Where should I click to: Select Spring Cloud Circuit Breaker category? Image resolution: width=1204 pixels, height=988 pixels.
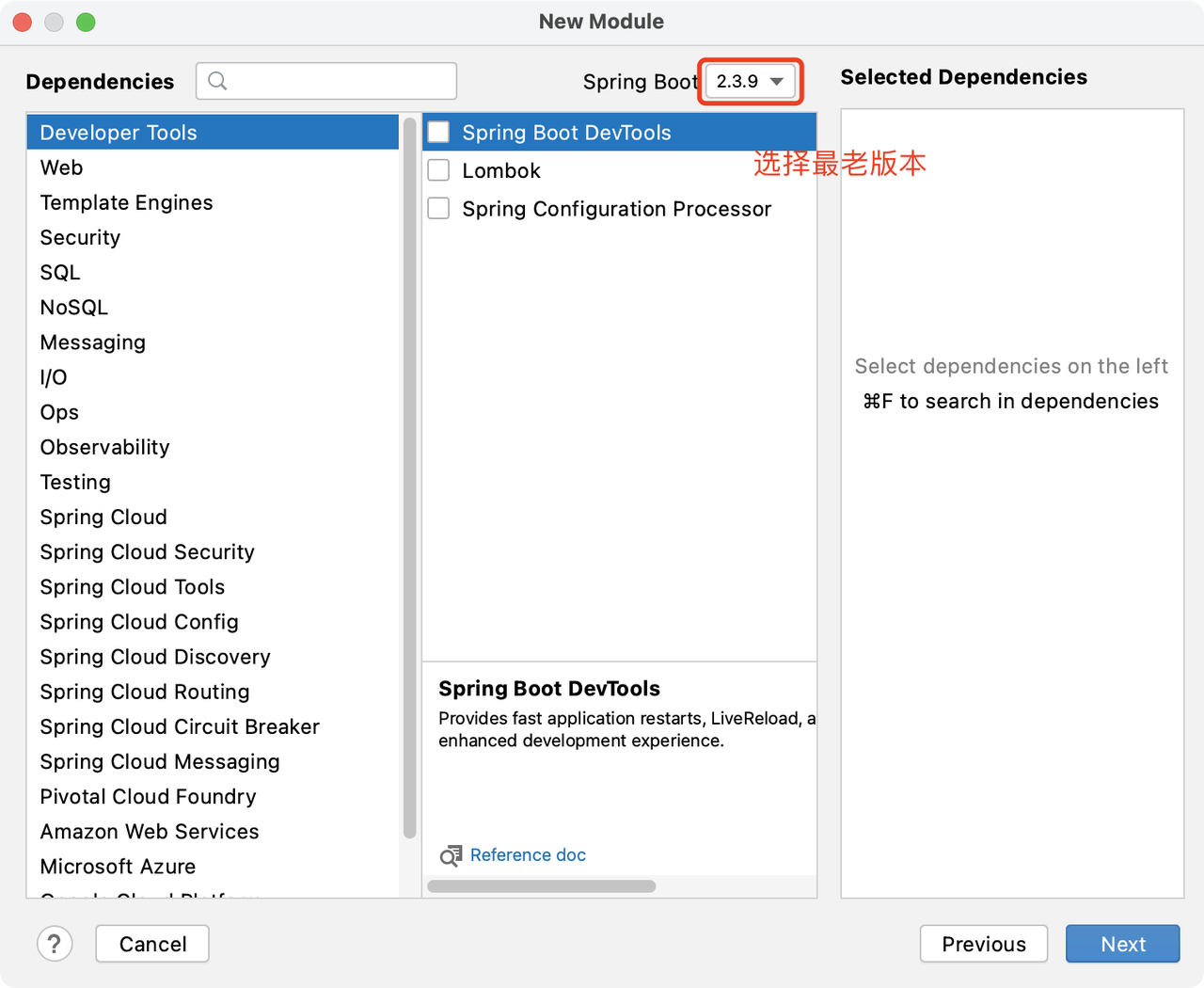(x=213, y=726)
